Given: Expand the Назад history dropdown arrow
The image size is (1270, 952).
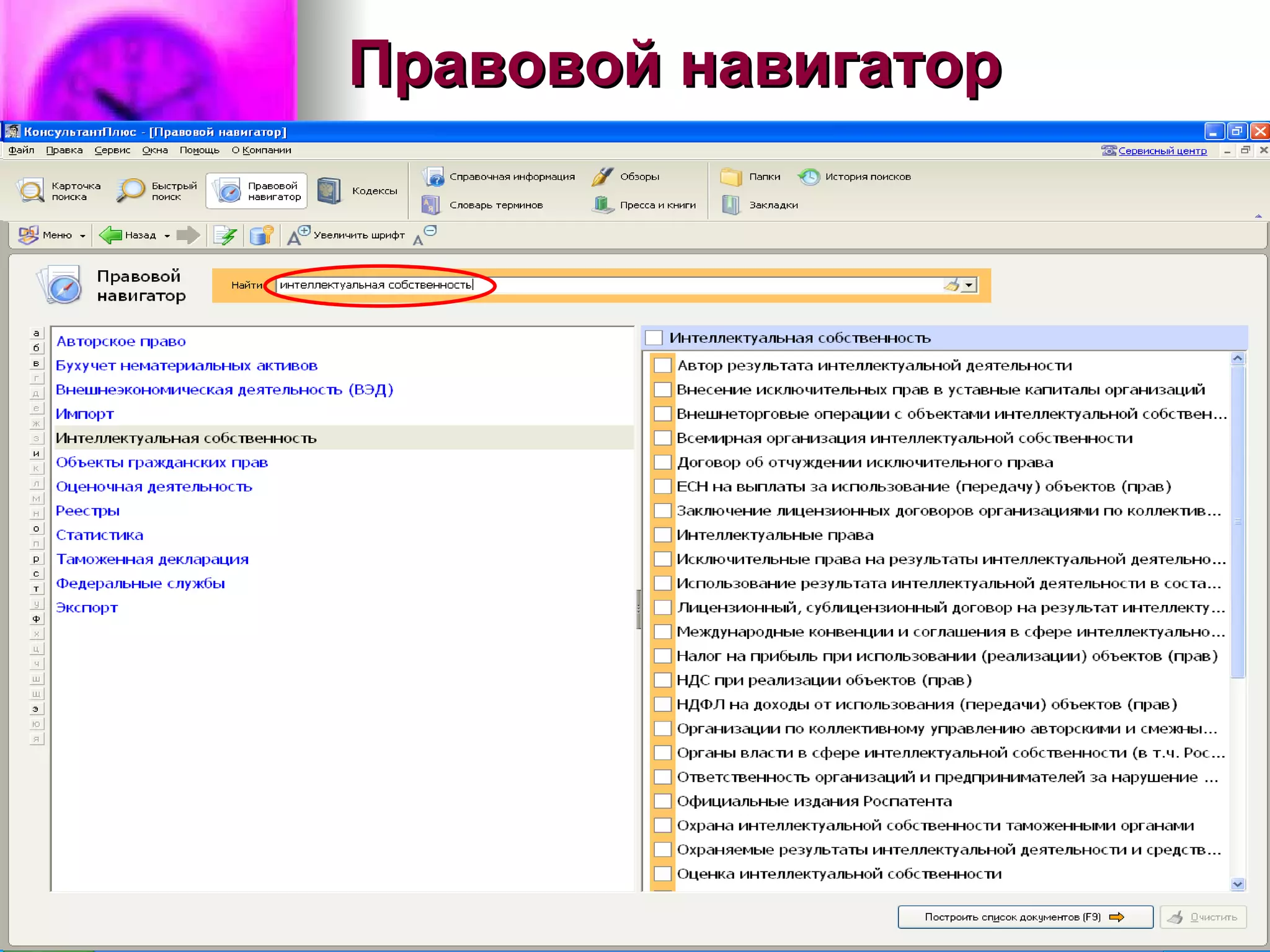Looking at the screenshot, I should (x=167, y=236).
